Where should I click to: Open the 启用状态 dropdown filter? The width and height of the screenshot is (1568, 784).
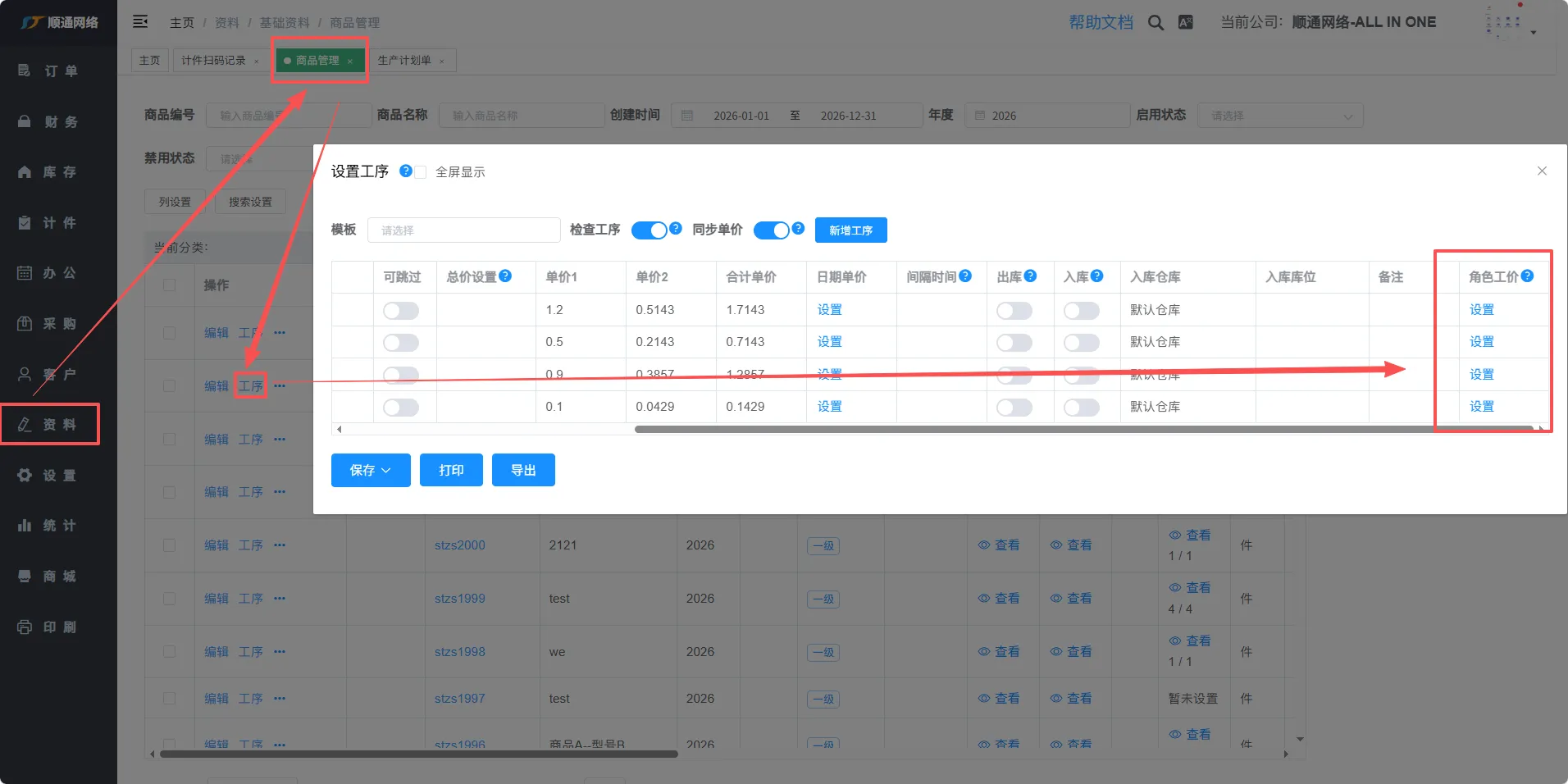tap(1279, 116)
